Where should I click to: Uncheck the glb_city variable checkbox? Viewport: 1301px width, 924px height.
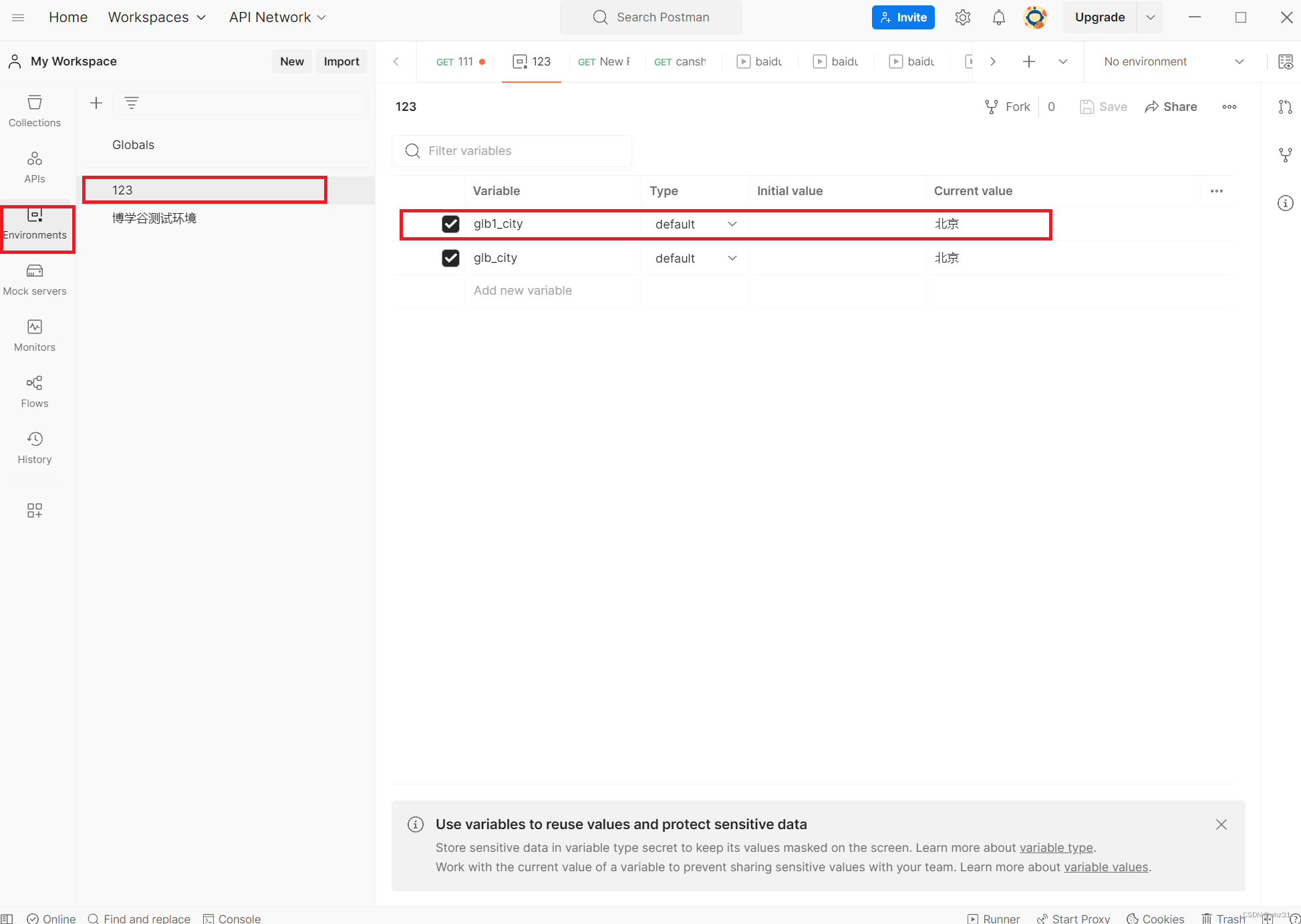click(450, 258)
